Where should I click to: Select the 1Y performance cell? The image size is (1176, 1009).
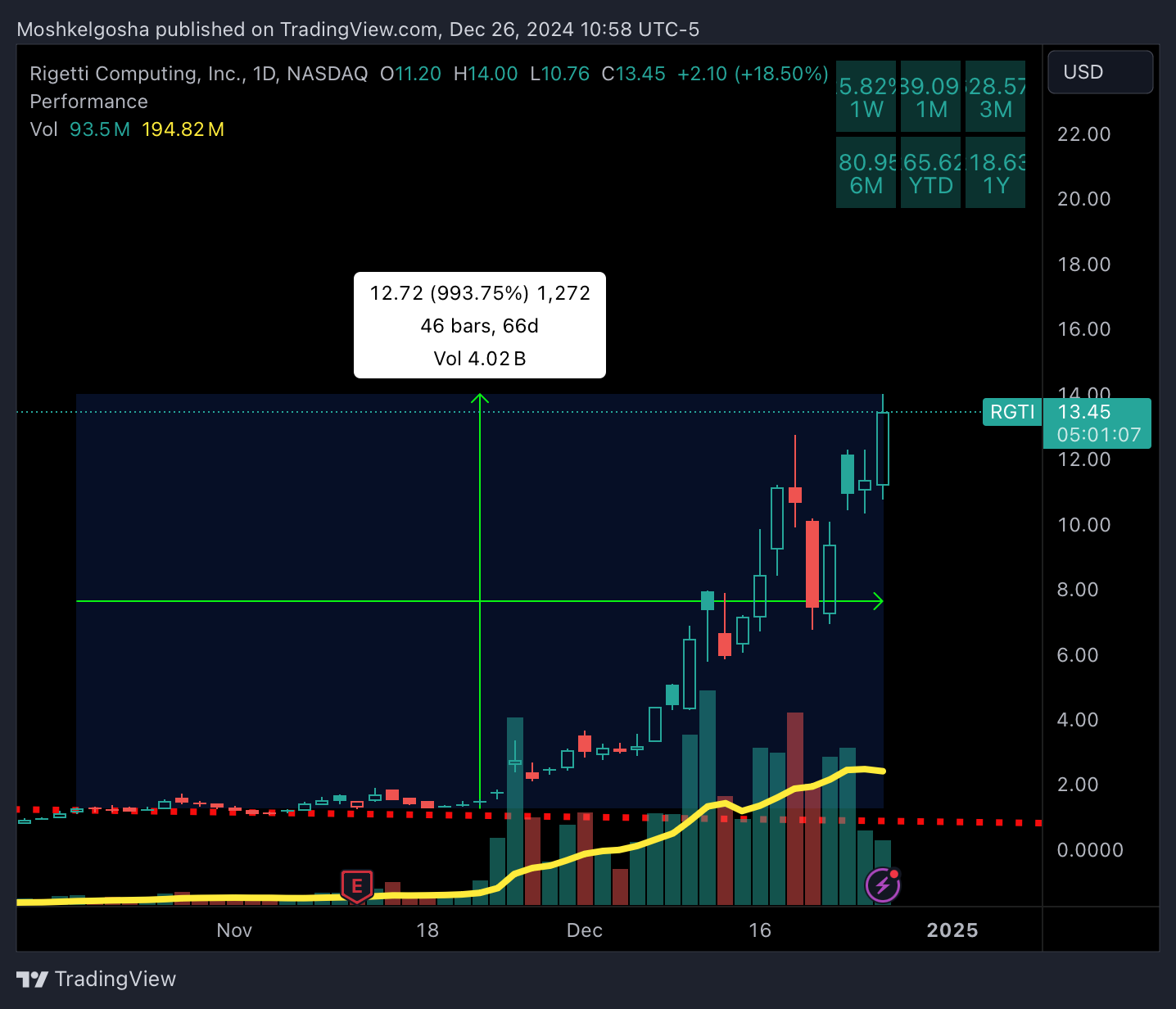(995, 173)
